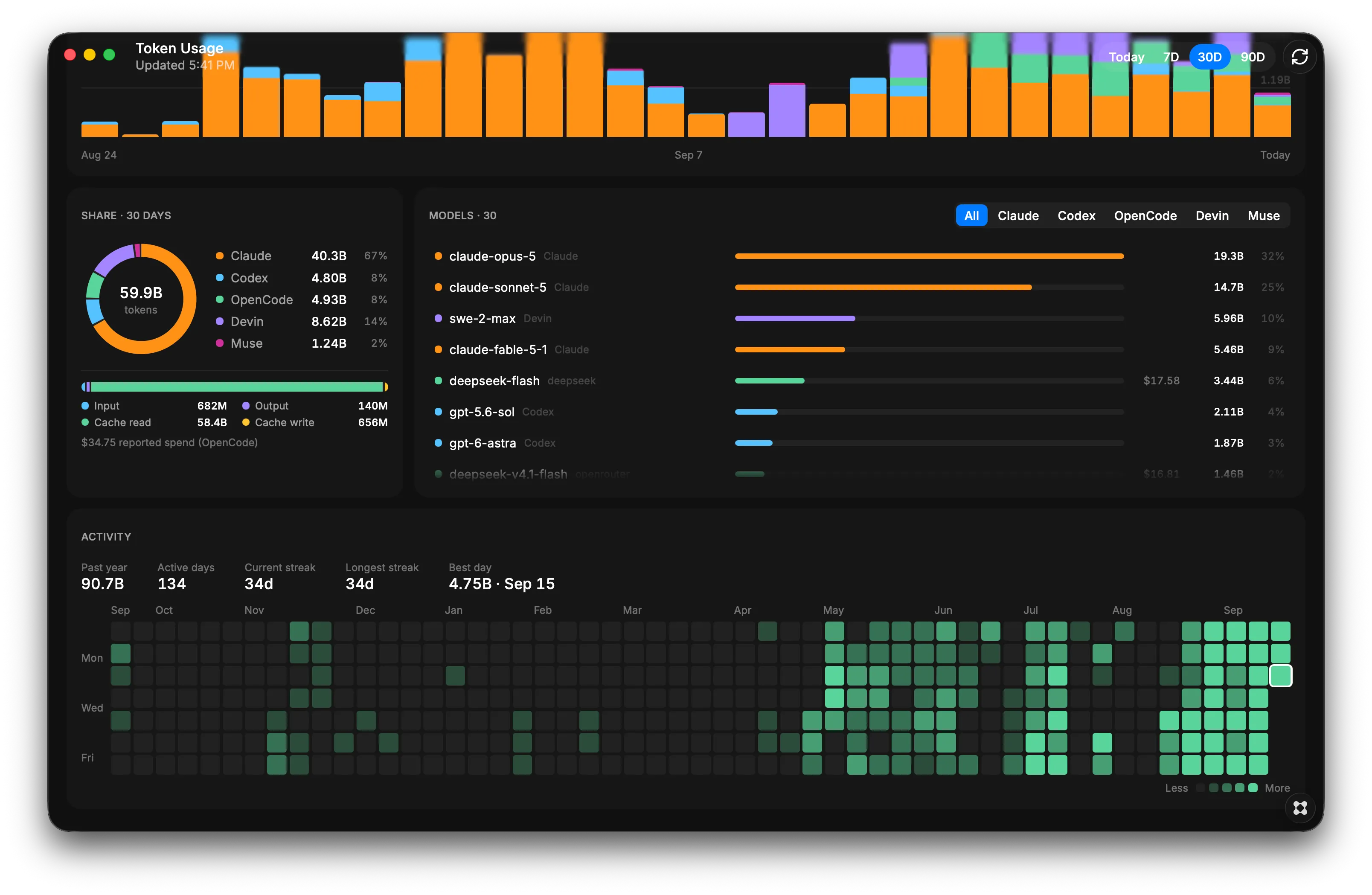Click the Cache write 656M value

372,422
